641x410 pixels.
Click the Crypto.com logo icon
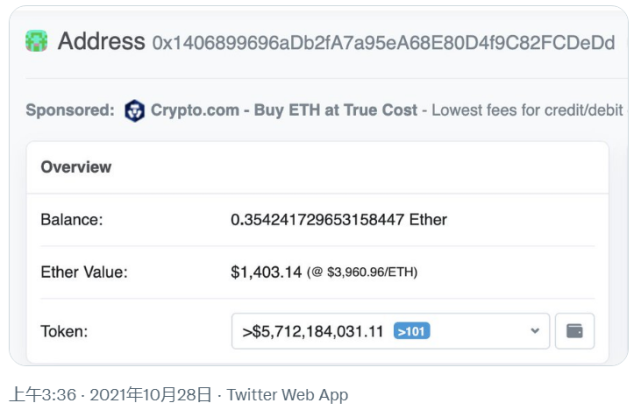coord(134,111)
